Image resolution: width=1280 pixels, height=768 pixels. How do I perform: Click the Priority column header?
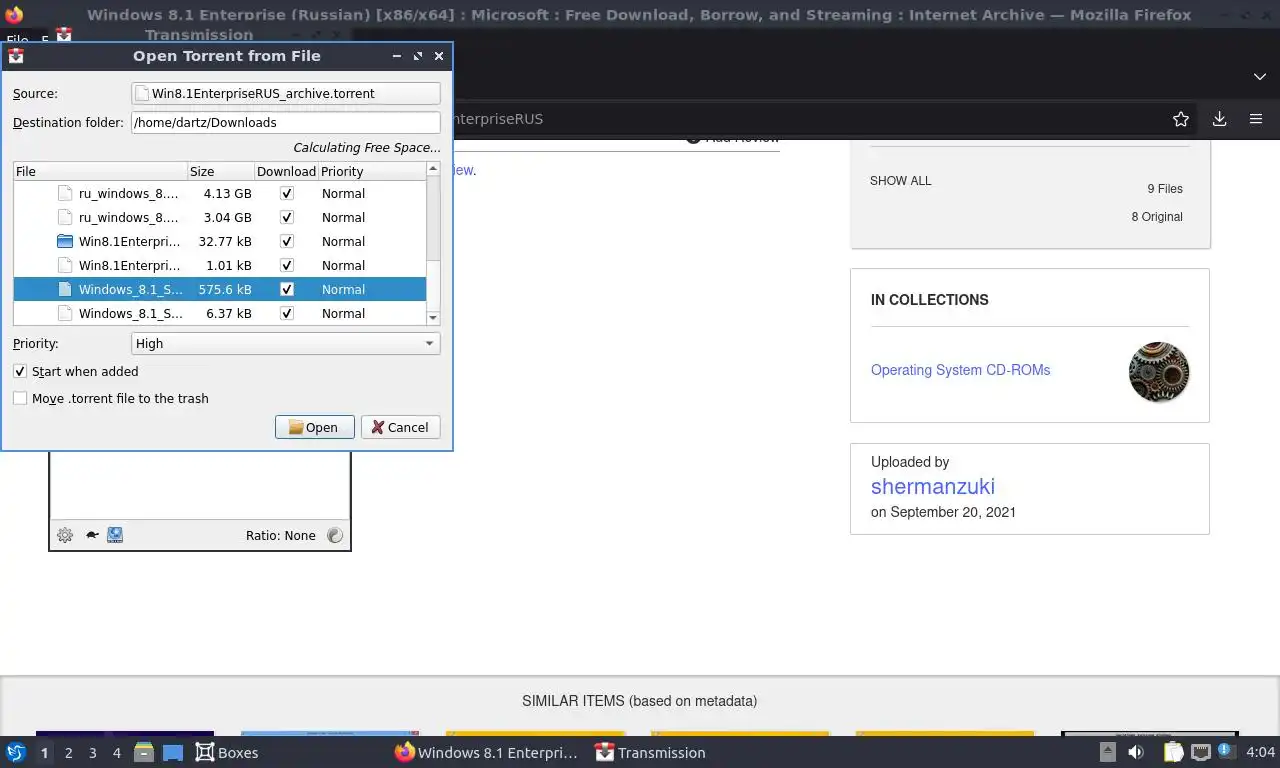click(x=372, y=171)
